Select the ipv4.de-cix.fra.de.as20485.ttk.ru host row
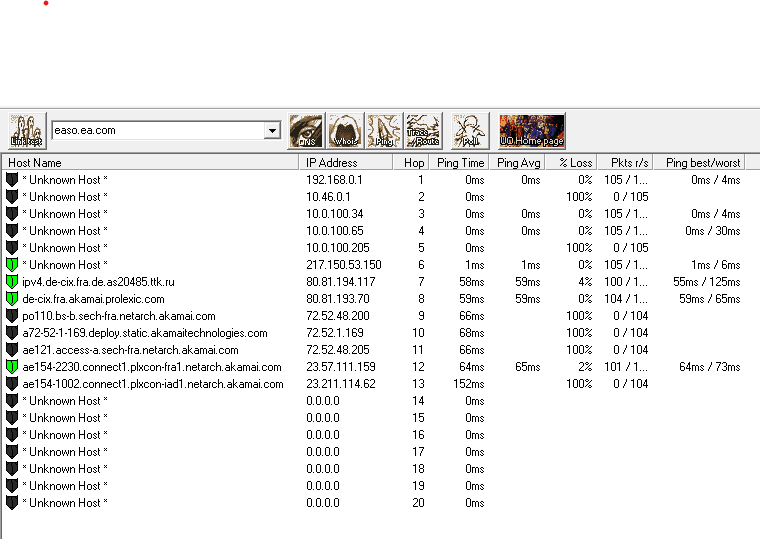 tap(99, 282)
